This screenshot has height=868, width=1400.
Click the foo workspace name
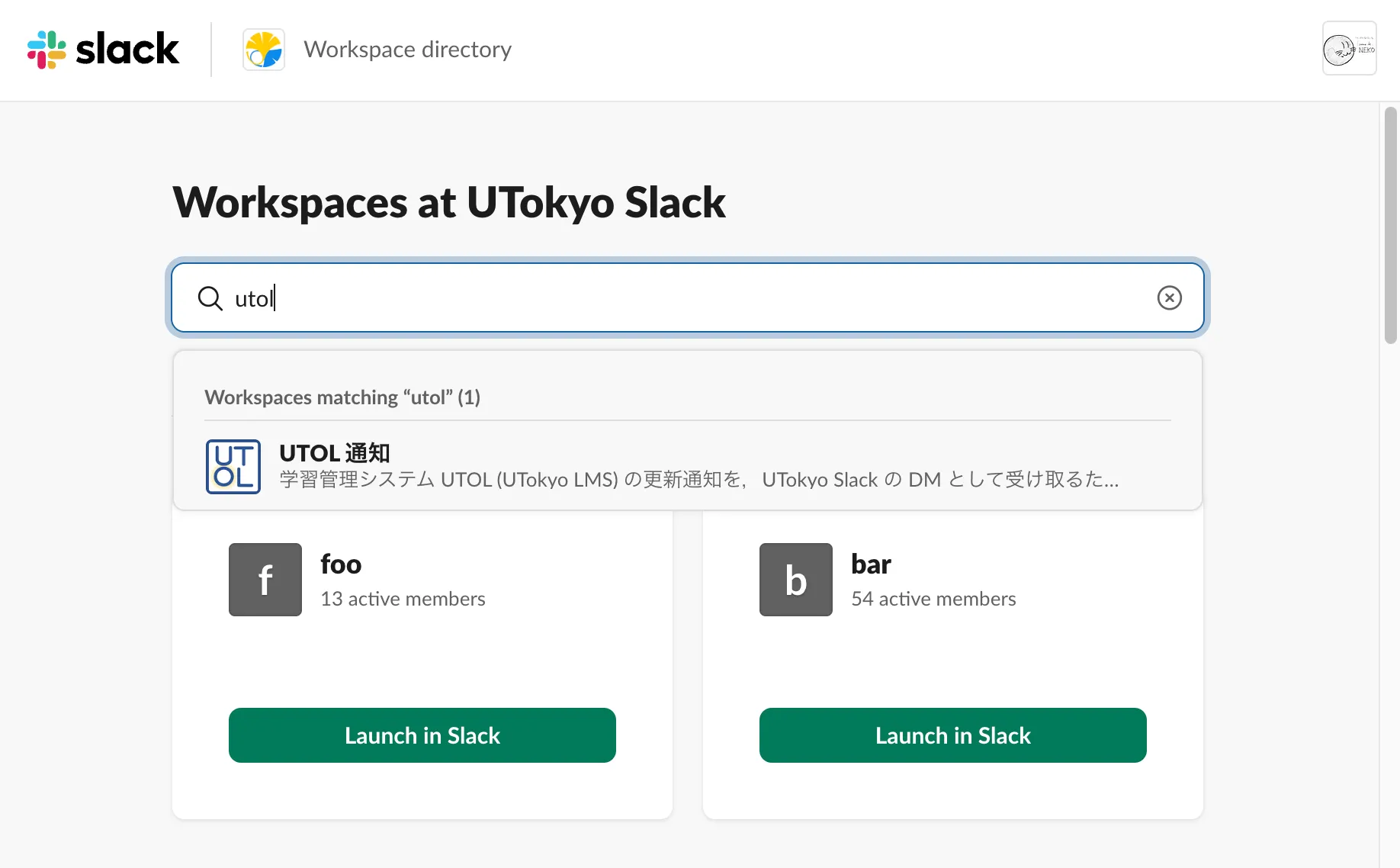[341, 564]
